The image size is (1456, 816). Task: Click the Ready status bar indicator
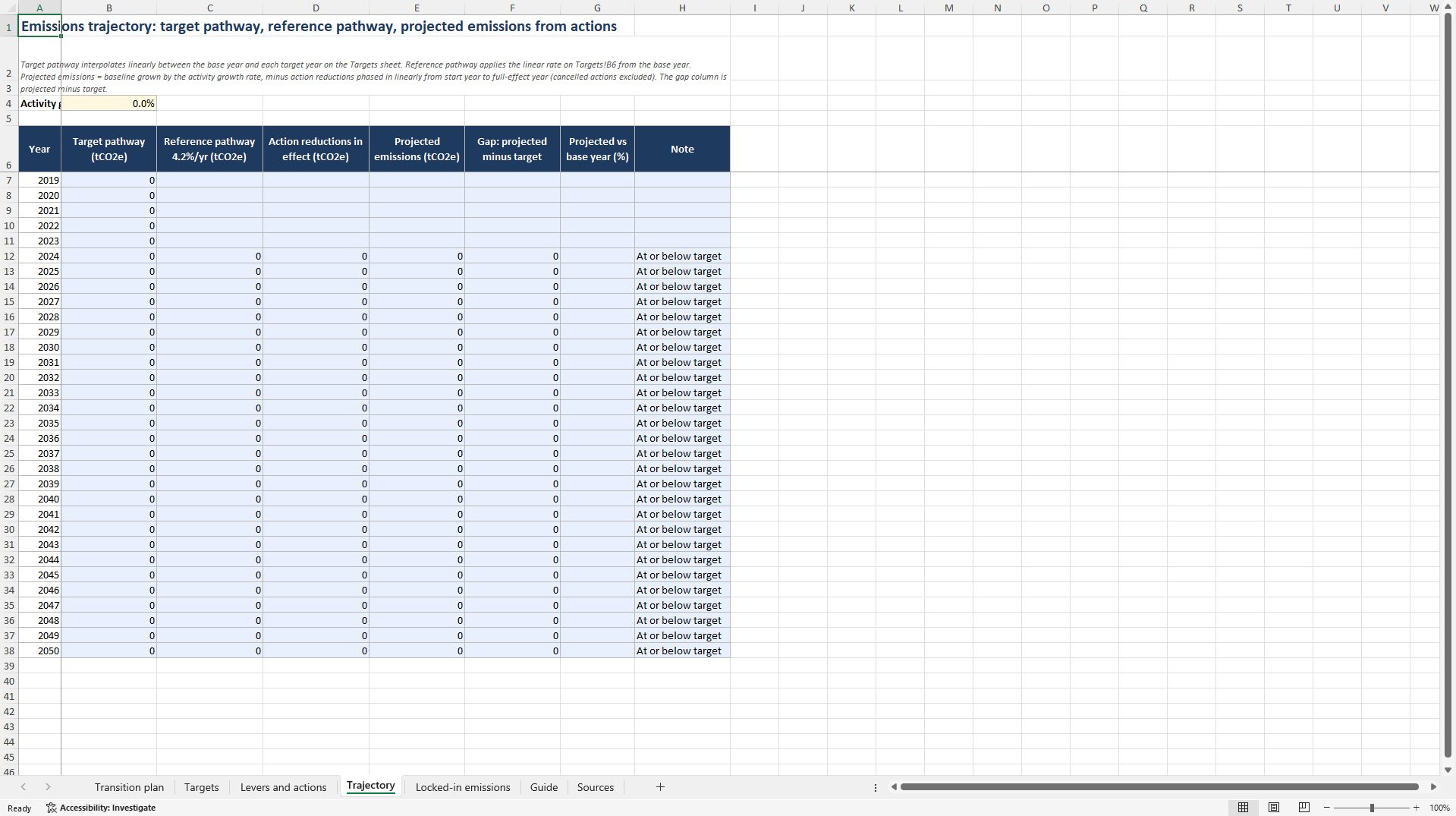point(20,808)
